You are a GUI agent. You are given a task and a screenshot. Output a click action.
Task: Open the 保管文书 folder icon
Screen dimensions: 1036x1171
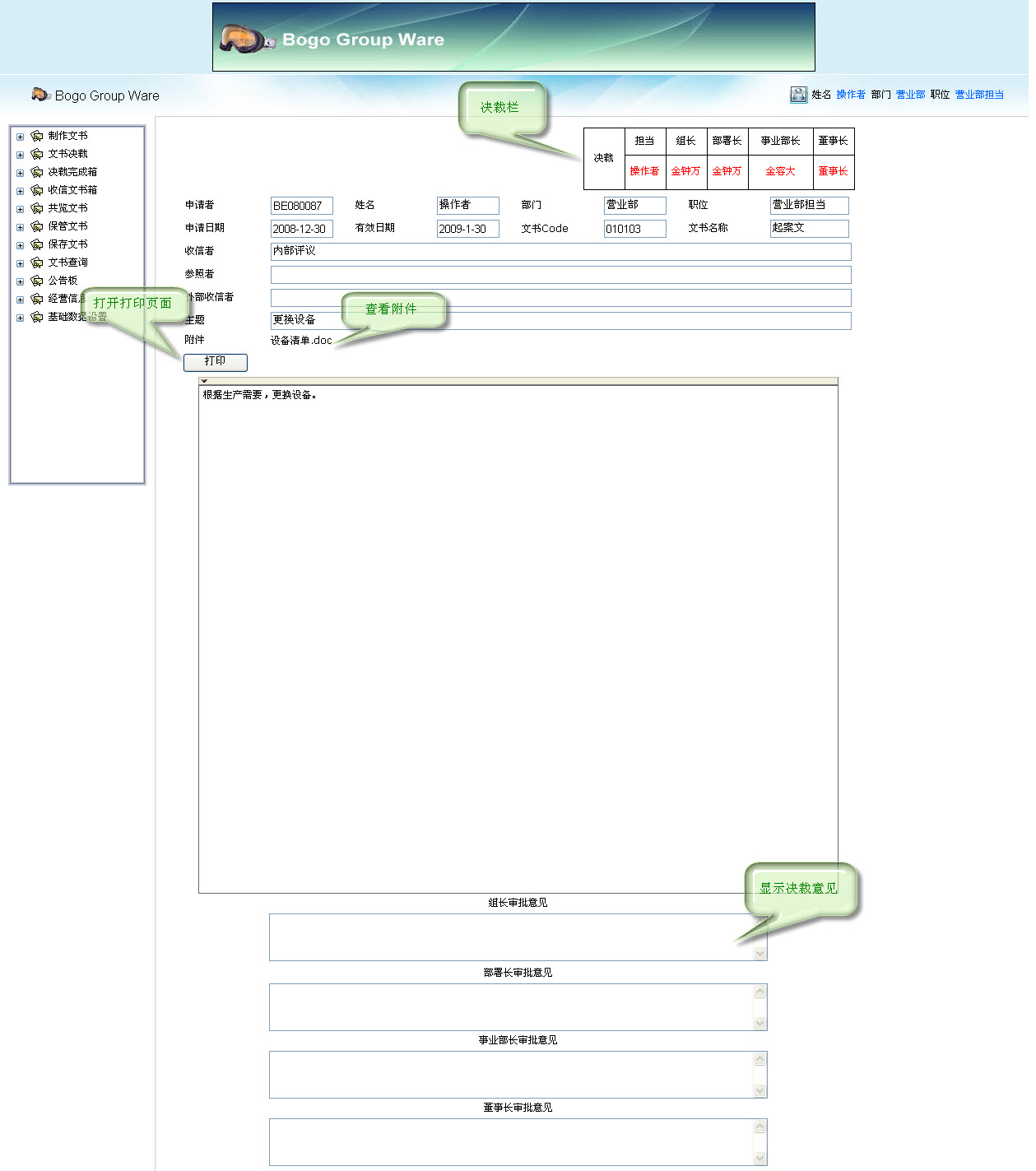click(37, 226)
